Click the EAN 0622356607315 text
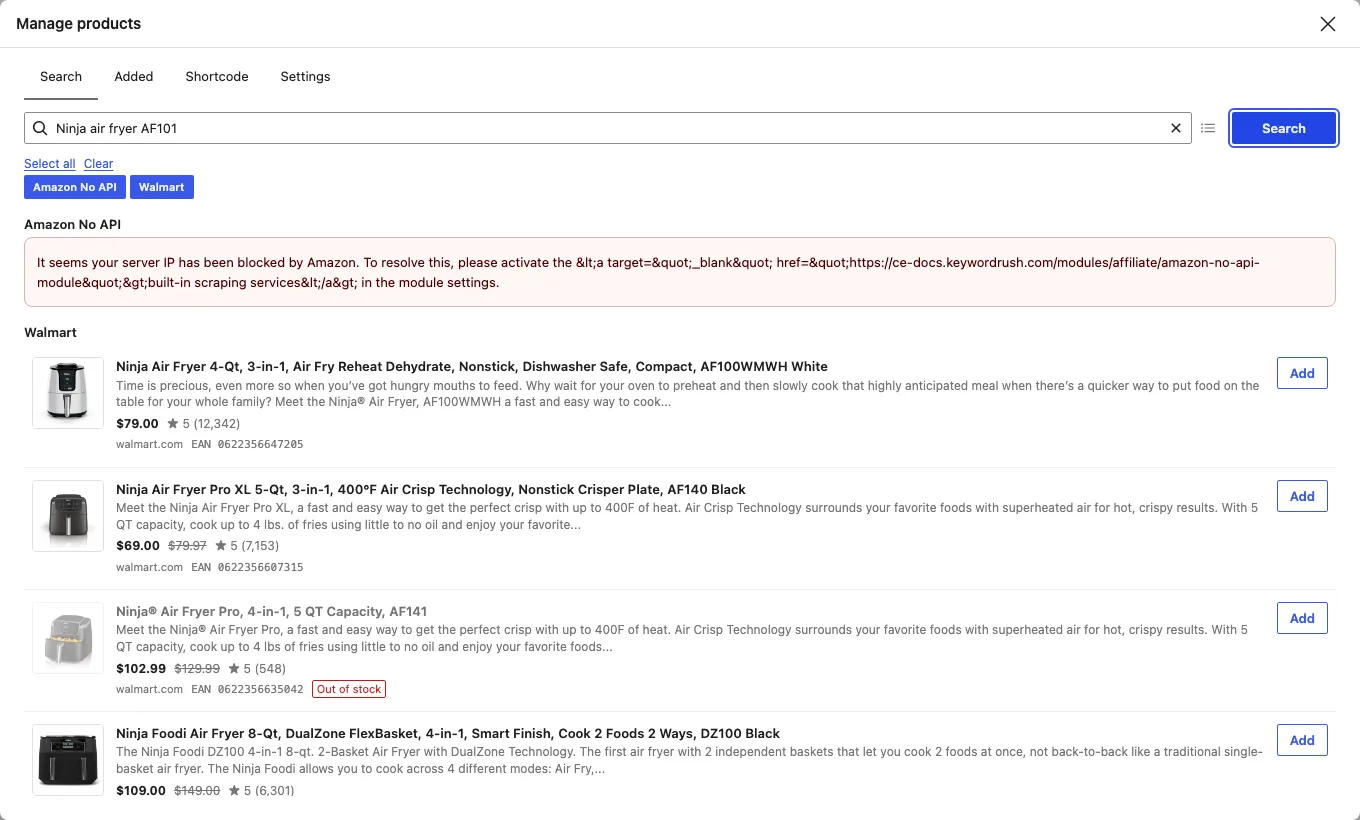This screenshot has width=1360, height=820. pyautogui.click(x=247, y=567)
